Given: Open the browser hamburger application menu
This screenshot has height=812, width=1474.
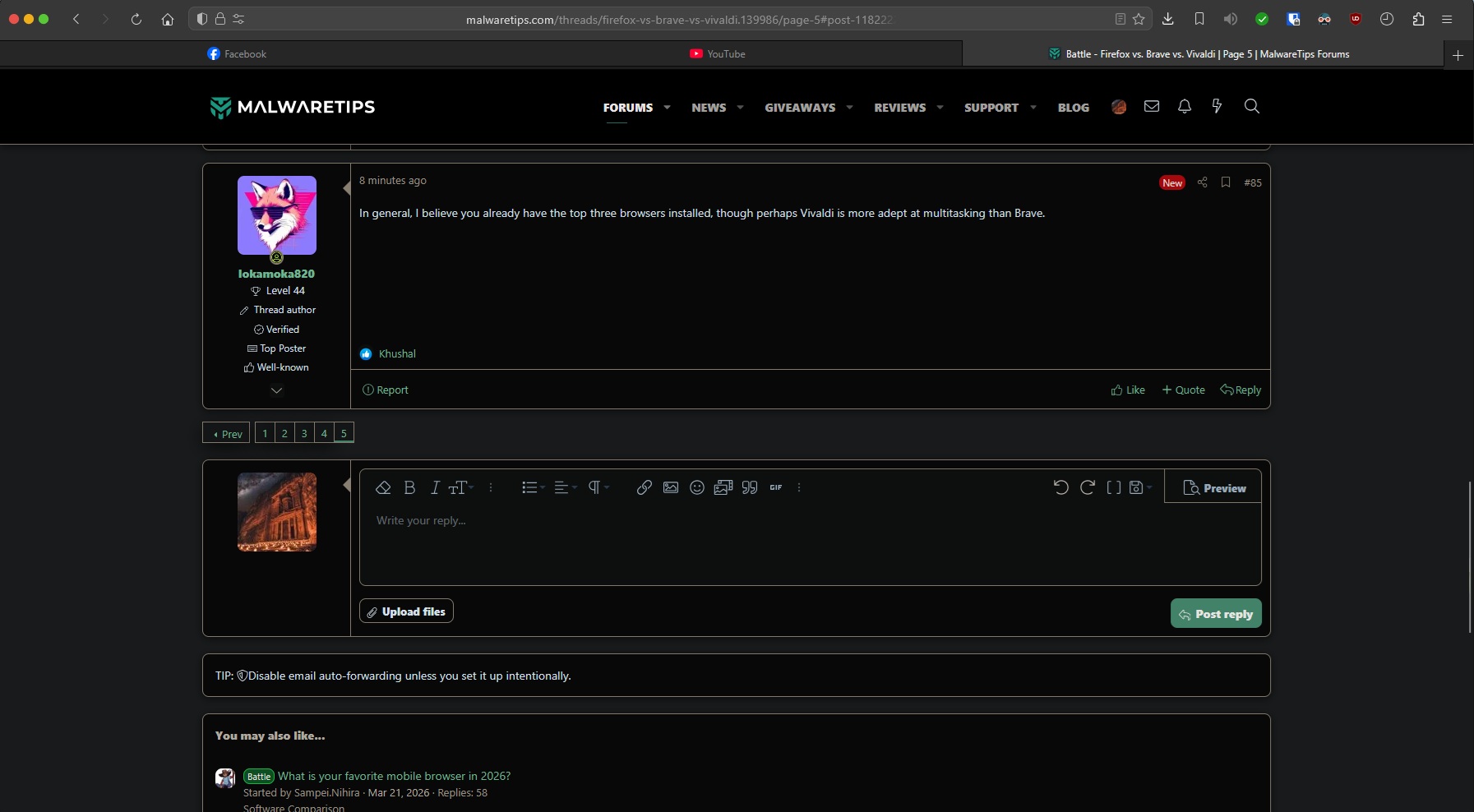Looking at the screenshot, I should (1448, 19).
